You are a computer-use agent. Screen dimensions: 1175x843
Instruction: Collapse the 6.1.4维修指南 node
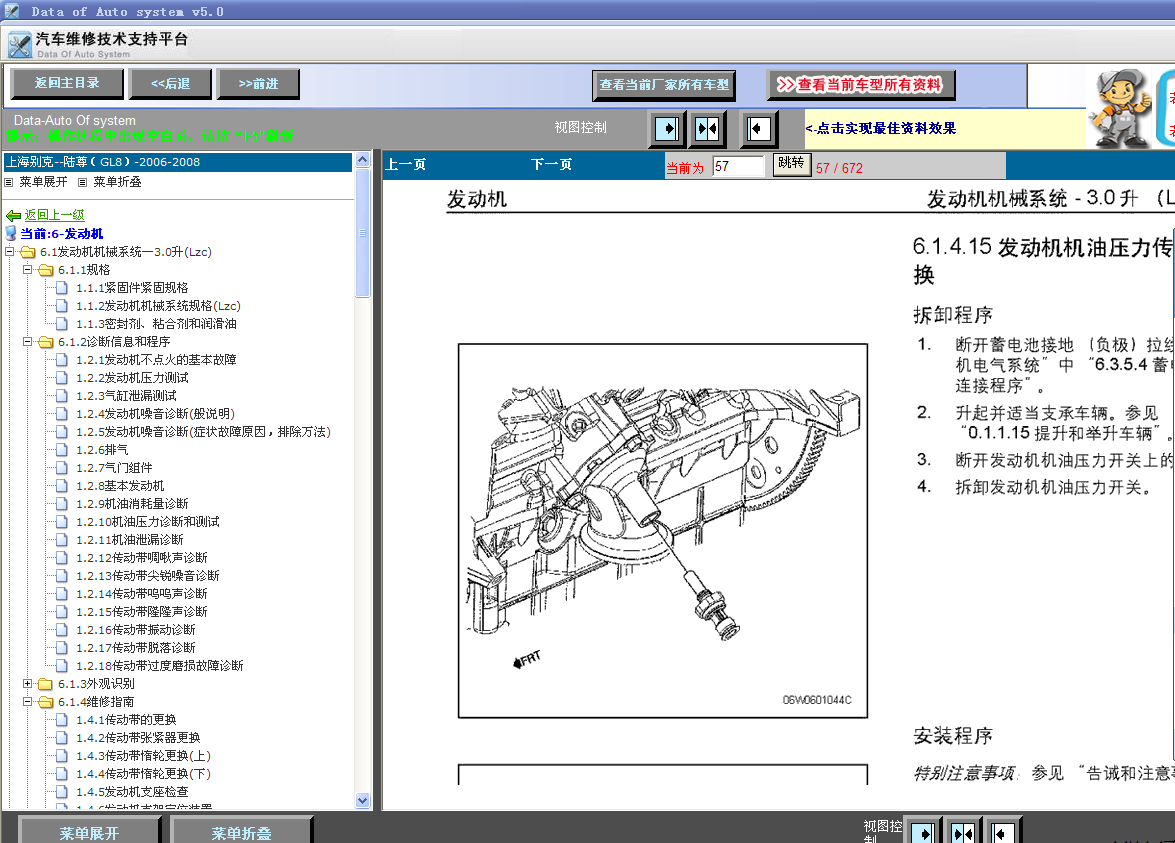pyautogui.click(x=28, y=702)
